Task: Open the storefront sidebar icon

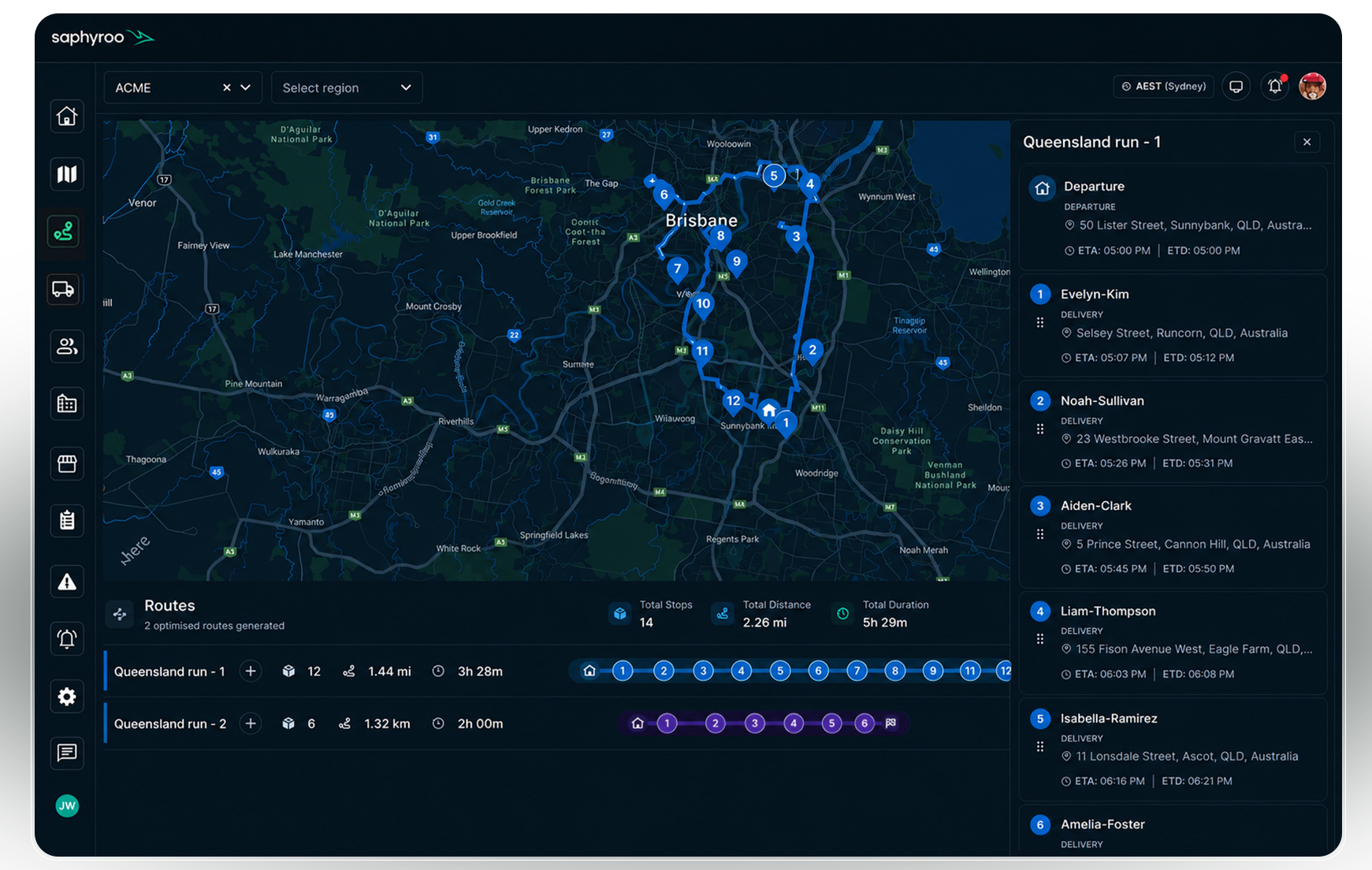Action: tap(67, 463)
